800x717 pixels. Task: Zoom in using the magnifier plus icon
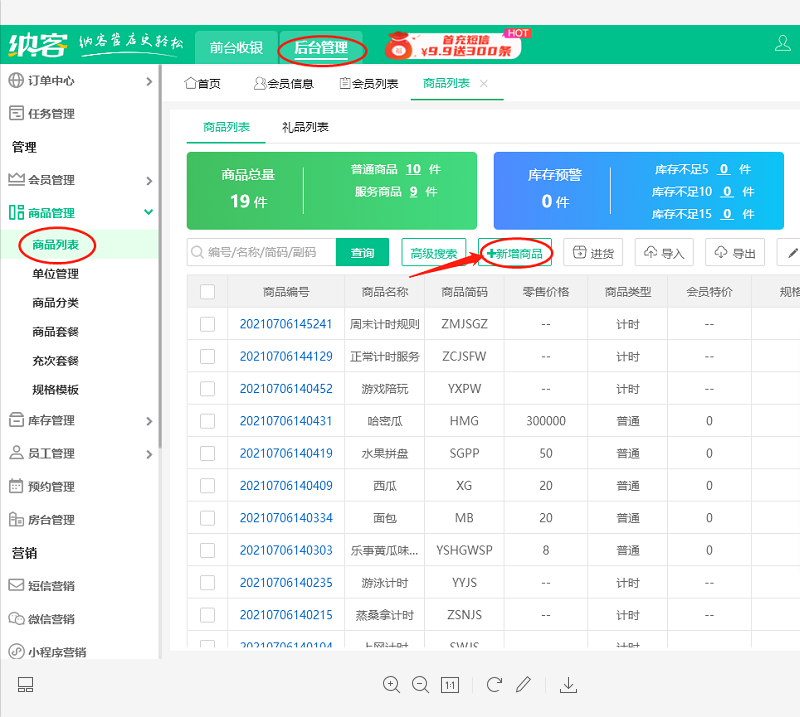pos(392,685)
